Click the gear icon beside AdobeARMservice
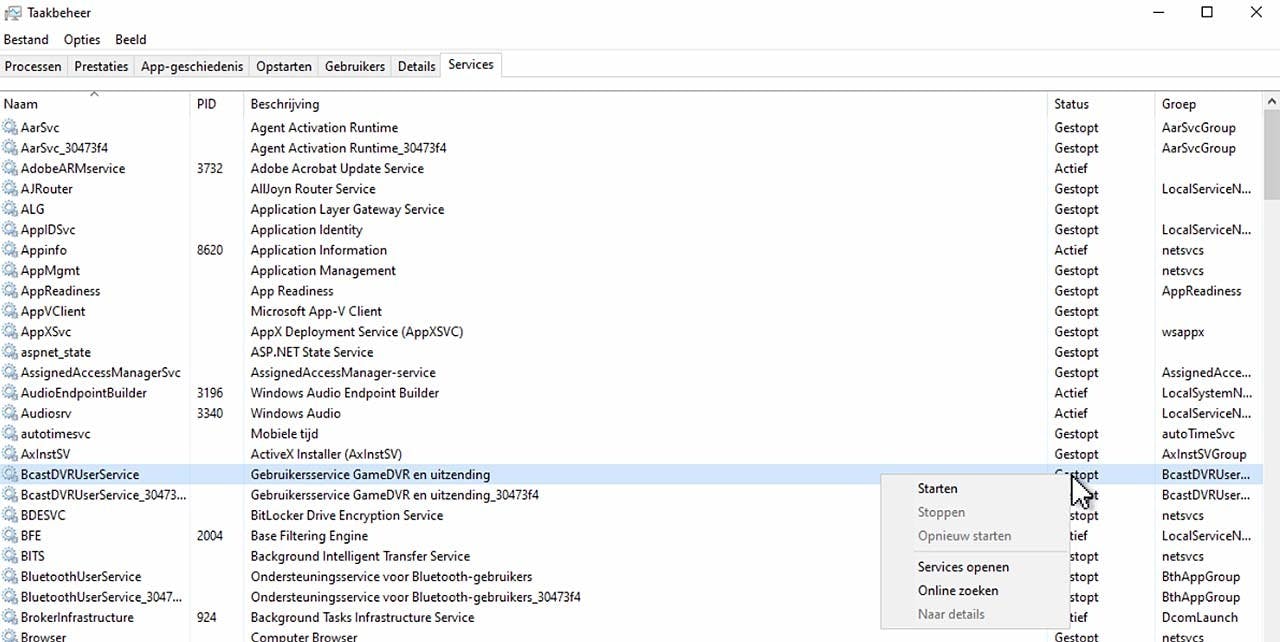The image size is (1280, 642). pyautogui.click(x=10, y=169)
